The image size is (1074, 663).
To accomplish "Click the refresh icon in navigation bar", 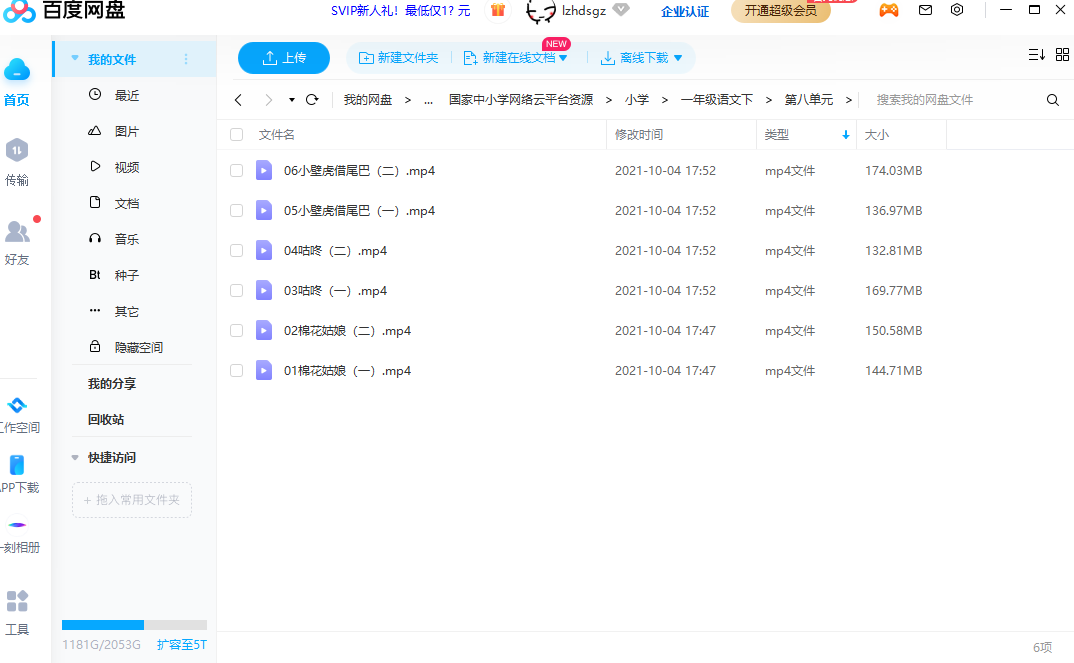I will pos(312,100).
